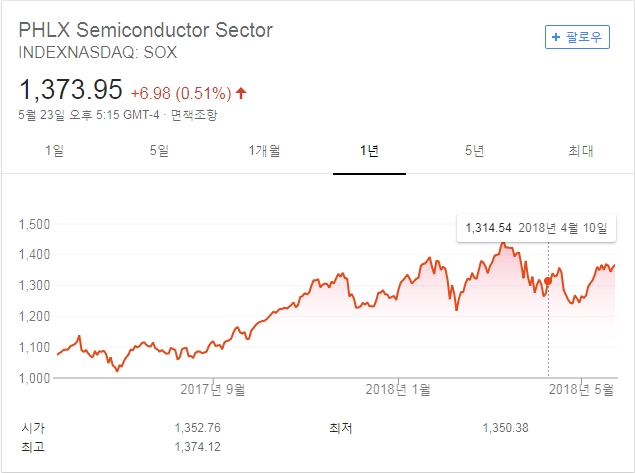Select the 1년 tab
The width and height of the screenshot is (635, 473).
[x=369, y=151]
